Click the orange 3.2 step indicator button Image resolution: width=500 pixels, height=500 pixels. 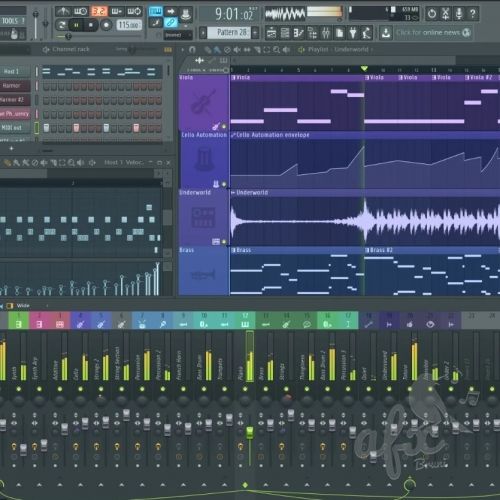99,12
